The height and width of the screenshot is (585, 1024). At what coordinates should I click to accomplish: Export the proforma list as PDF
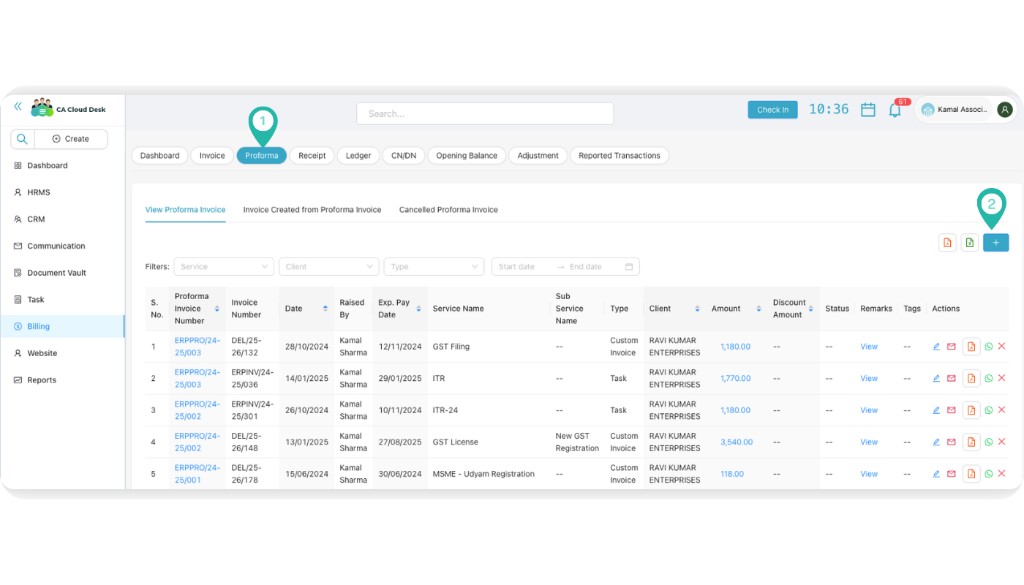945,242
